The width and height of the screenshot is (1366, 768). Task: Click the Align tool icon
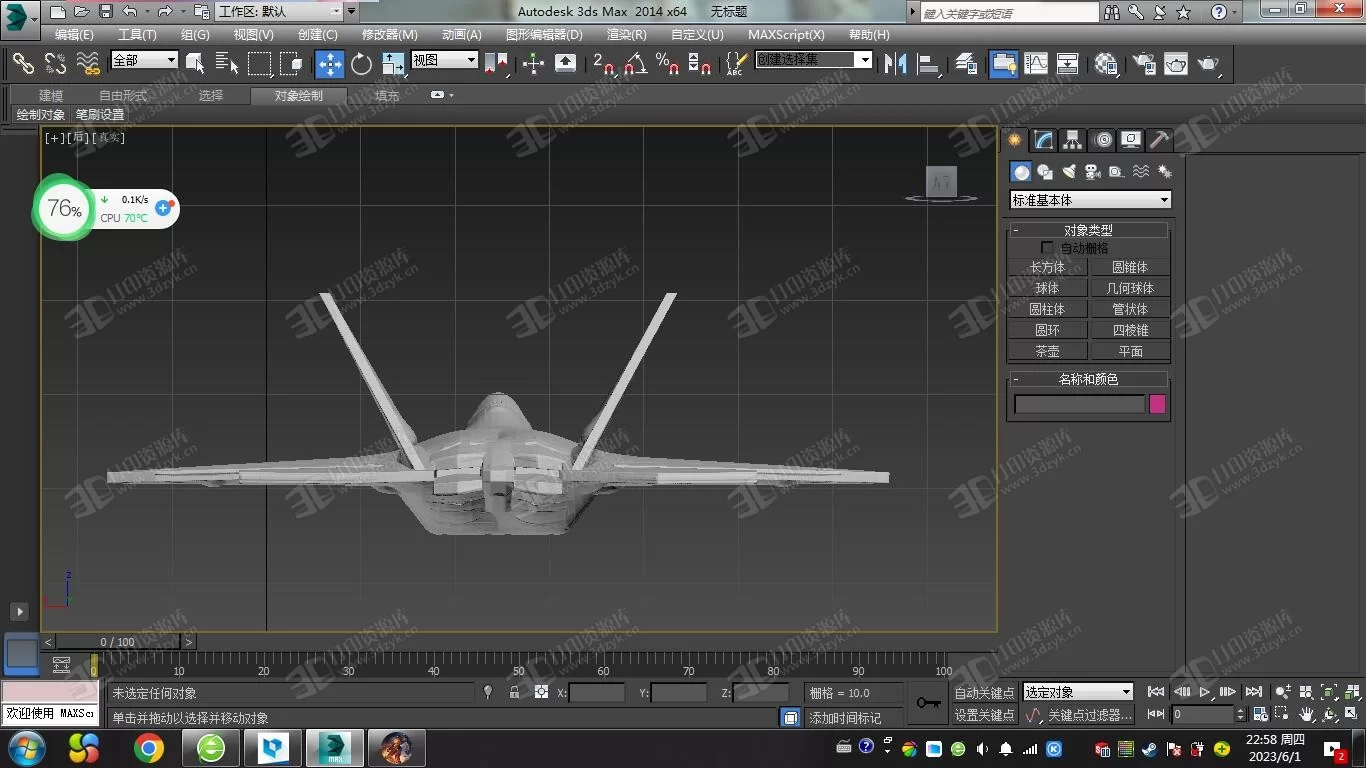[929, 64]
